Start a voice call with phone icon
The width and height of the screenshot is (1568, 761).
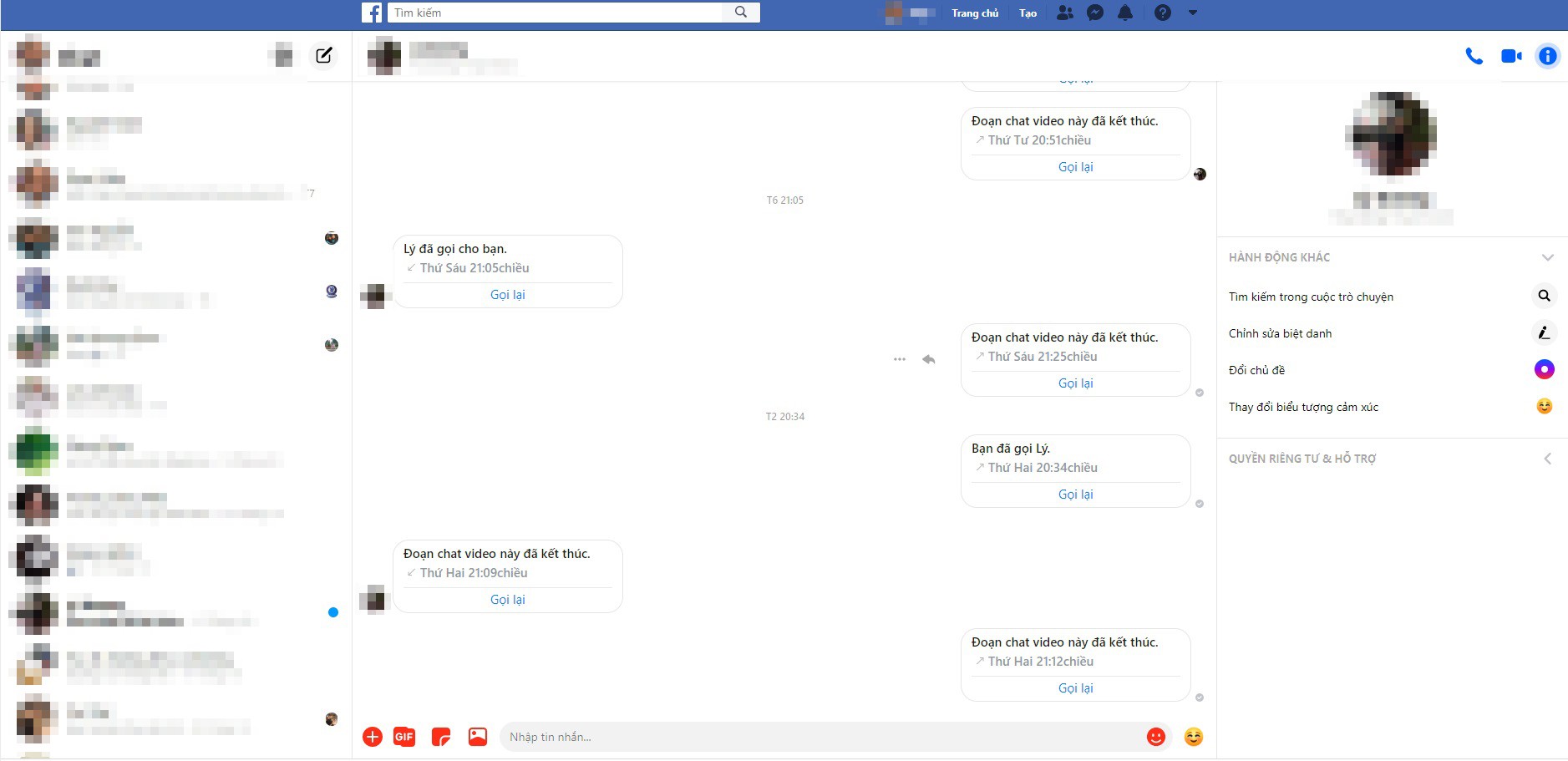click(1474, 57)
